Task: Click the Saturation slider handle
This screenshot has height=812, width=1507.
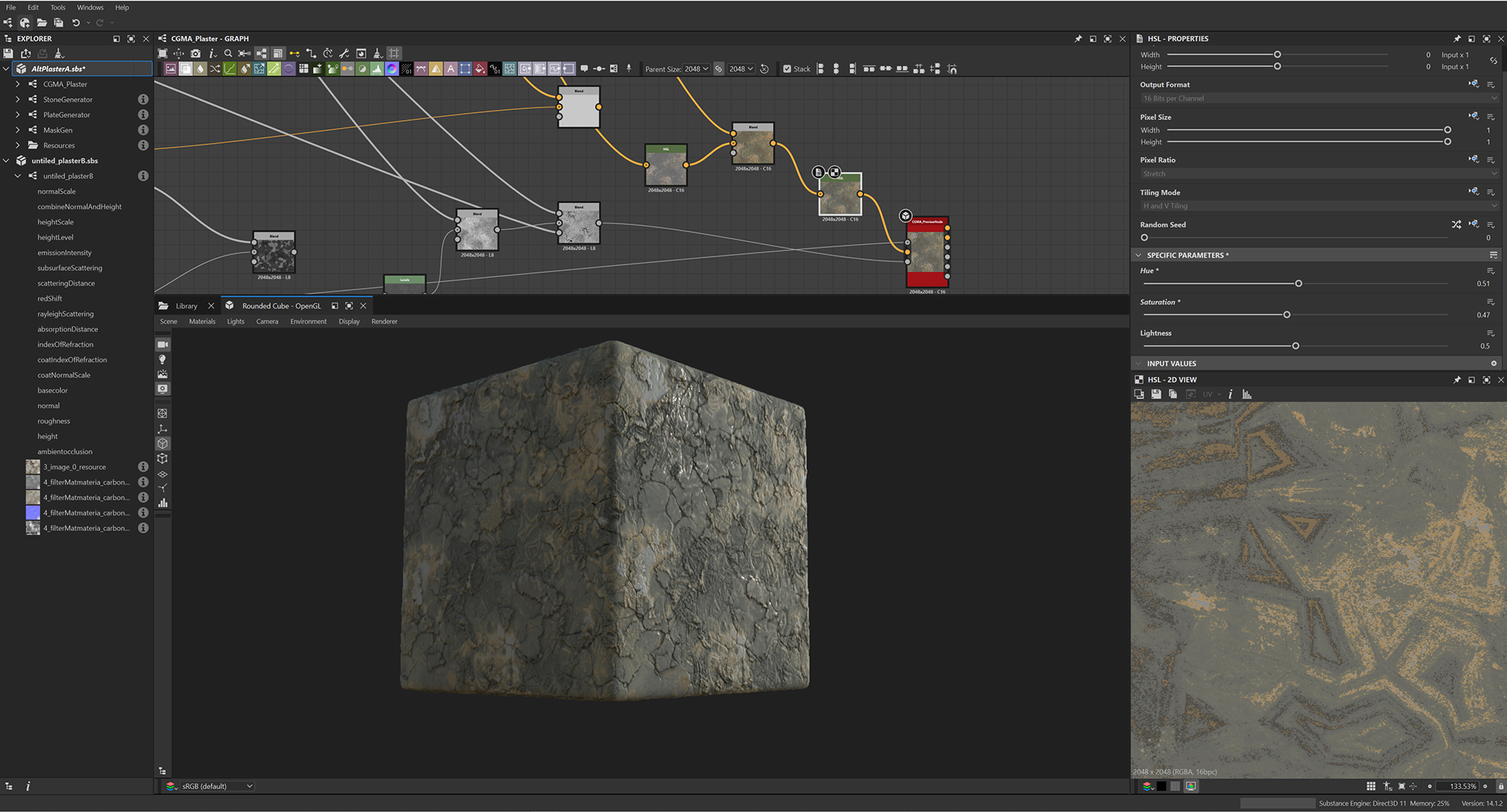Action: click(x=1286, y=315)
